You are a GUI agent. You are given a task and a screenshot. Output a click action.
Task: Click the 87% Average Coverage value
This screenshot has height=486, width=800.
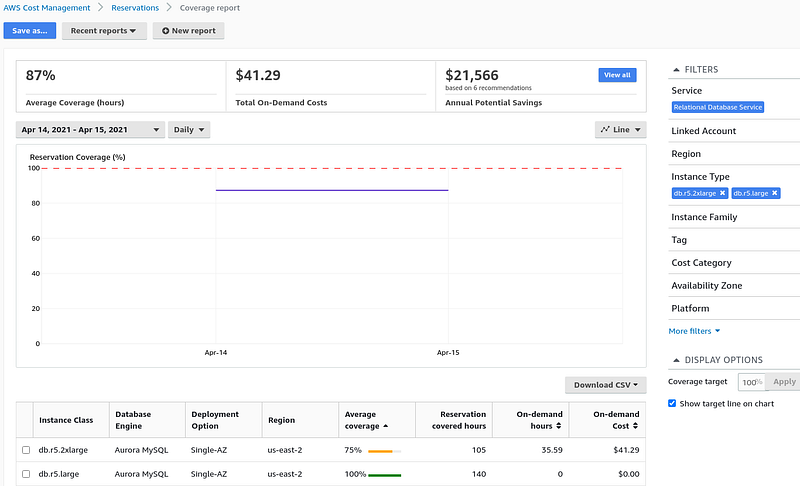point(40,75)
